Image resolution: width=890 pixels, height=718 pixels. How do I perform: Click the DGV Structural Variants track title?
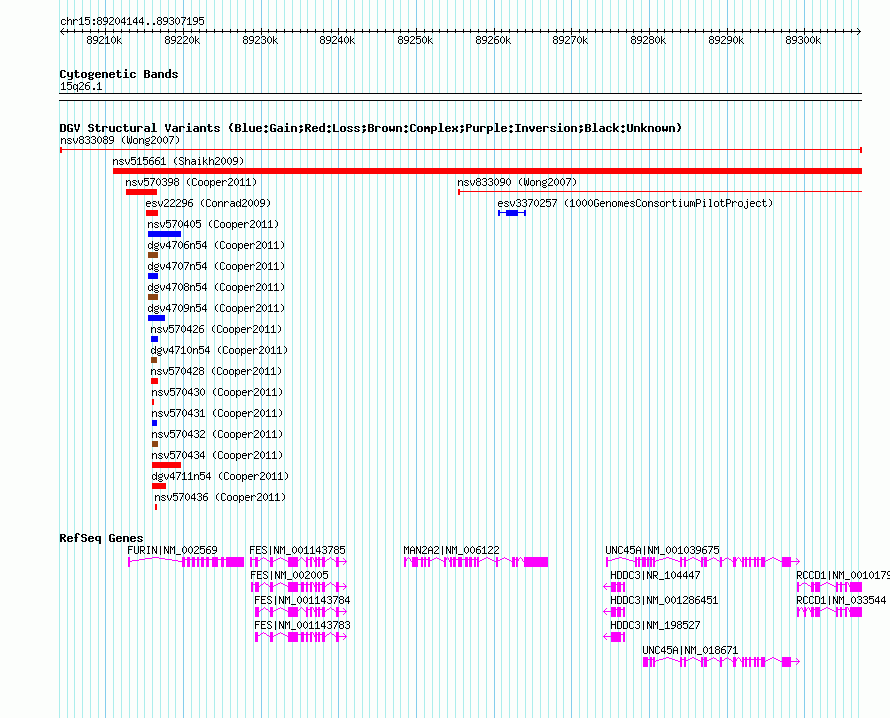(370, 128)
